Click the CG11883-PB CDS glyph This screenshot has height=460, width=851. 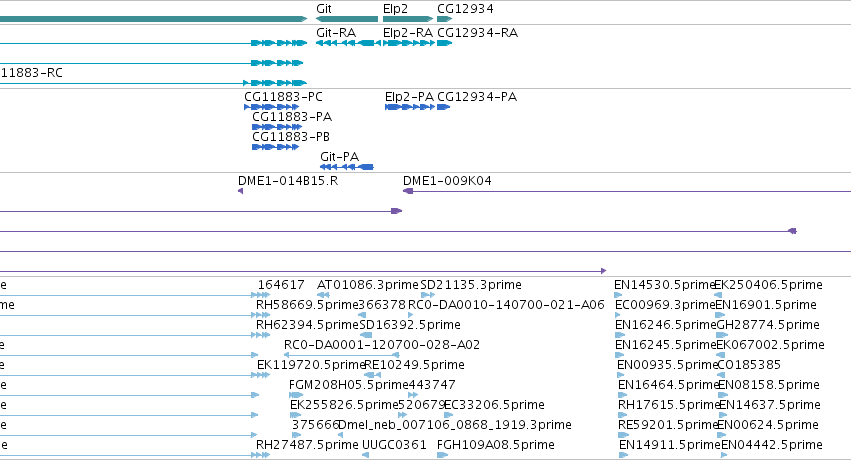coord(276,147)
